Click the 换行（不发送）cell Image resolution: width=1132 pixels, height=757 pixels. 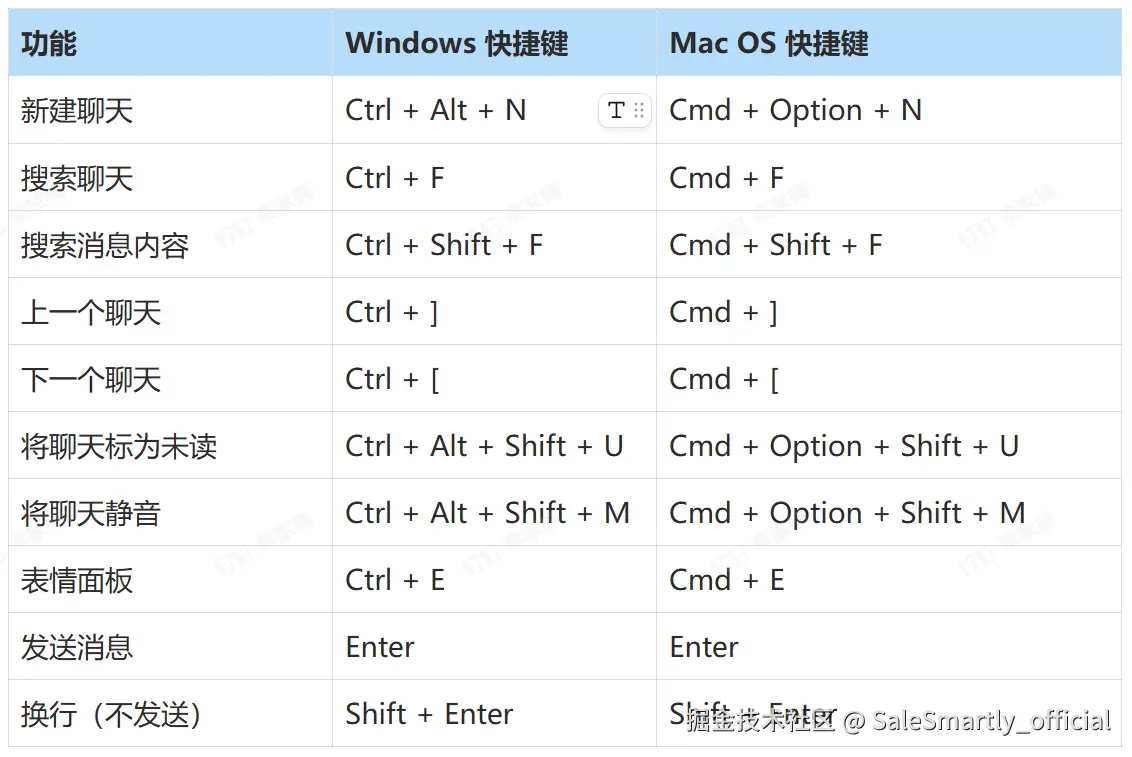(112, 714)
